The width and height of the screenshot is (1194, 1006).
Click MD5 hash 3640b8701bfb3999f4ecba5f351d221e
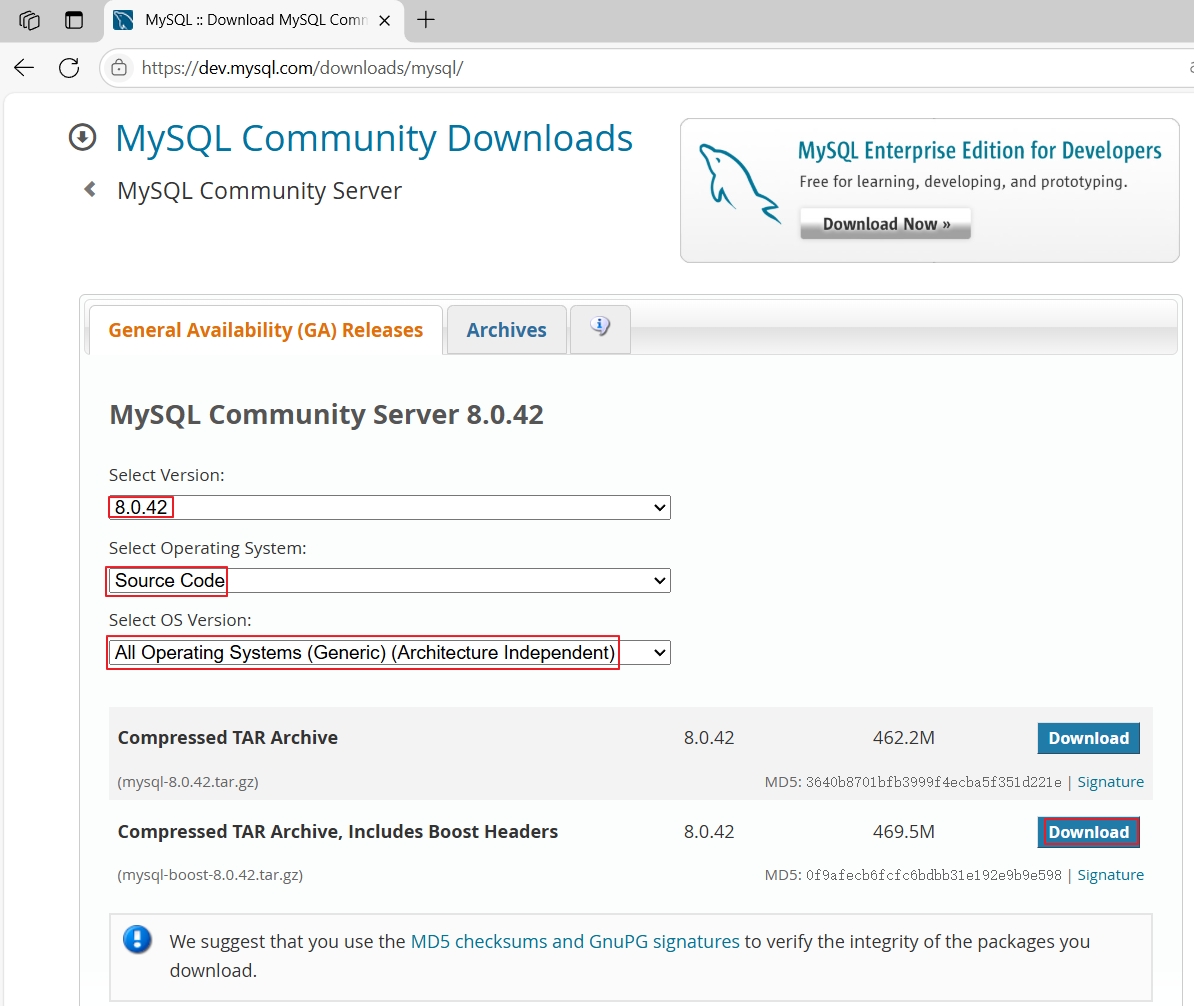point(934,782)
